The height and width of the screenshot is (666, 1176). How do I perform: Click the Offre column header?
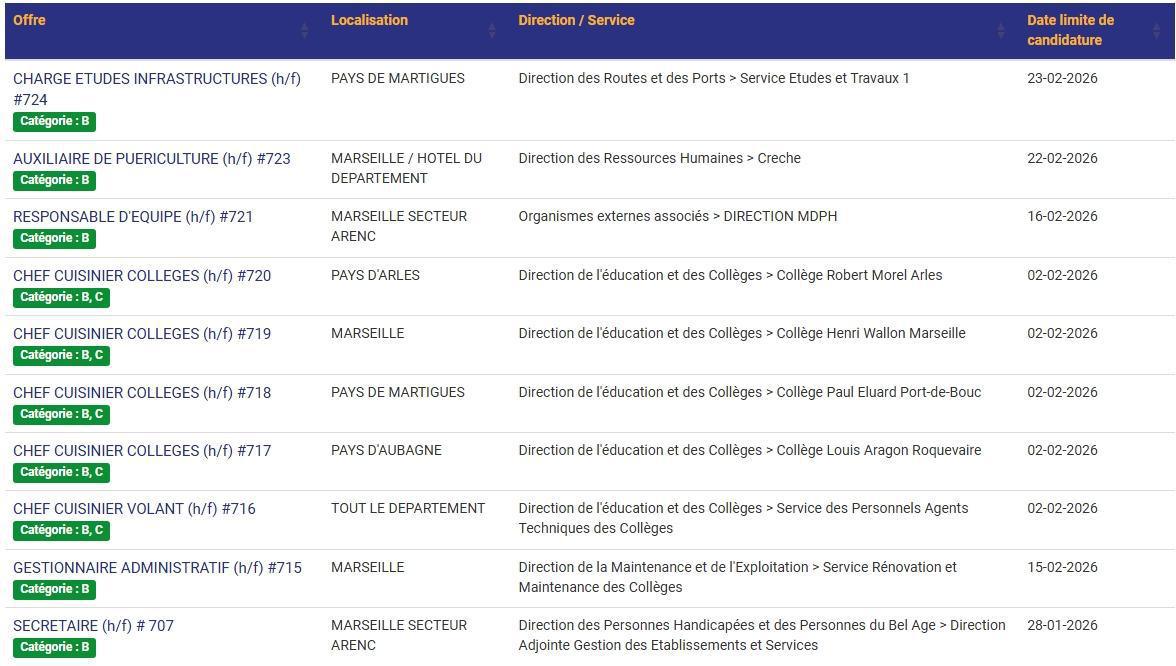click(x=27, y=20)
